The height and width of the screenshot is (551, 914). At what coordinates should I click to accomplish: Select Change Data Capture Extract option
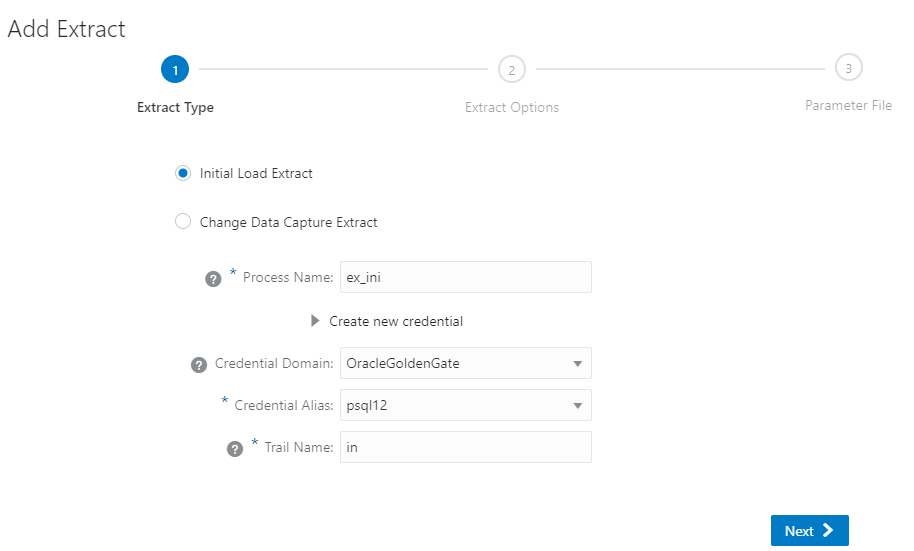pos(183,222)
